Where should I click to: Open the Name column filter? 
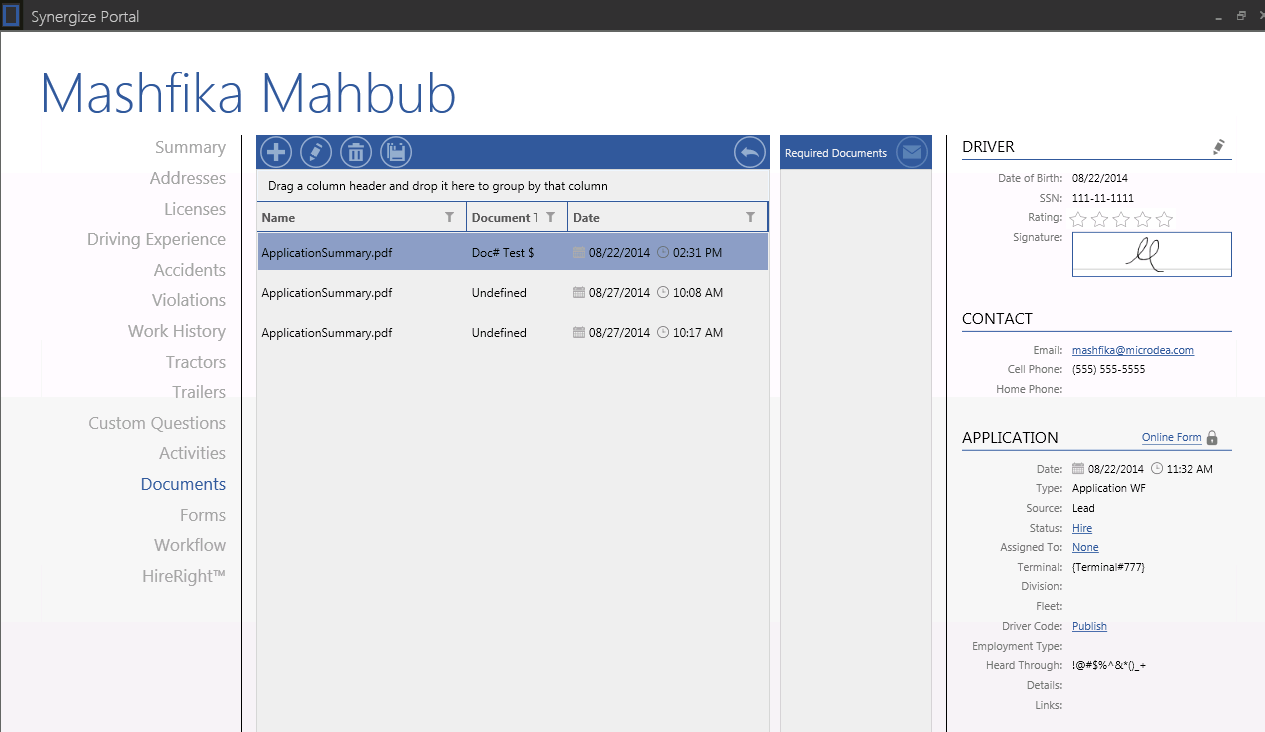tap(449, 217)
